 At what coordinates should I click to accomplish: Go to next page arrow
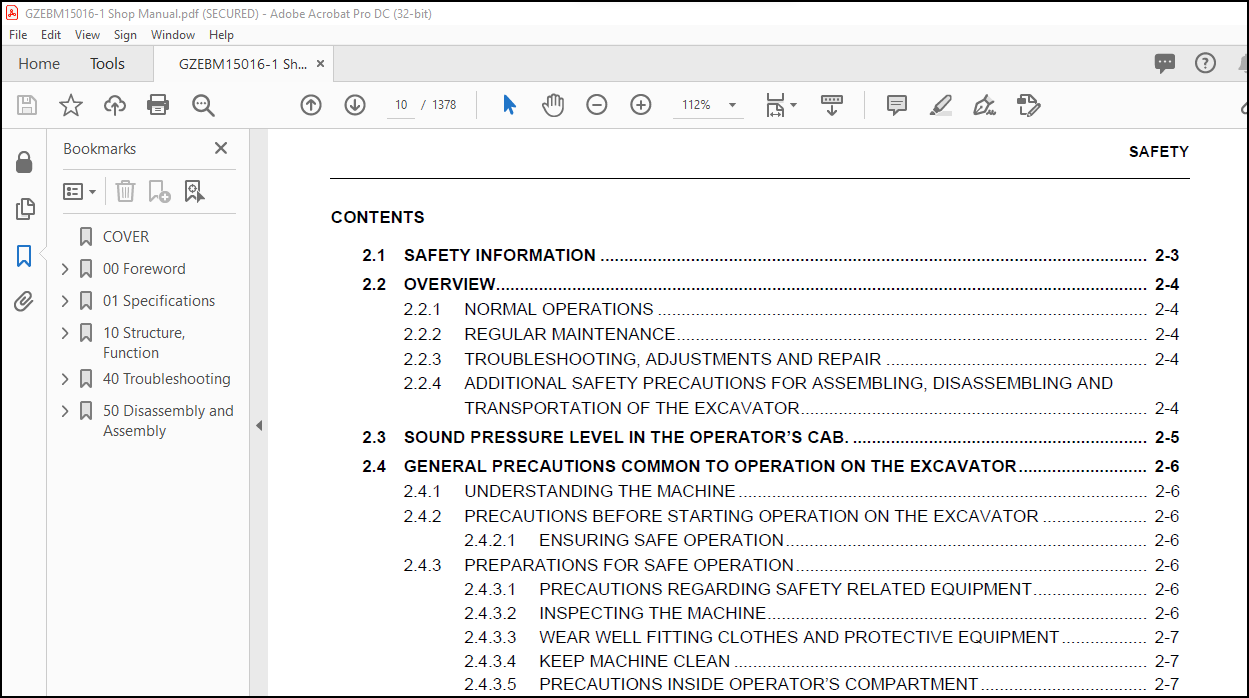click(x=355, y=105)
